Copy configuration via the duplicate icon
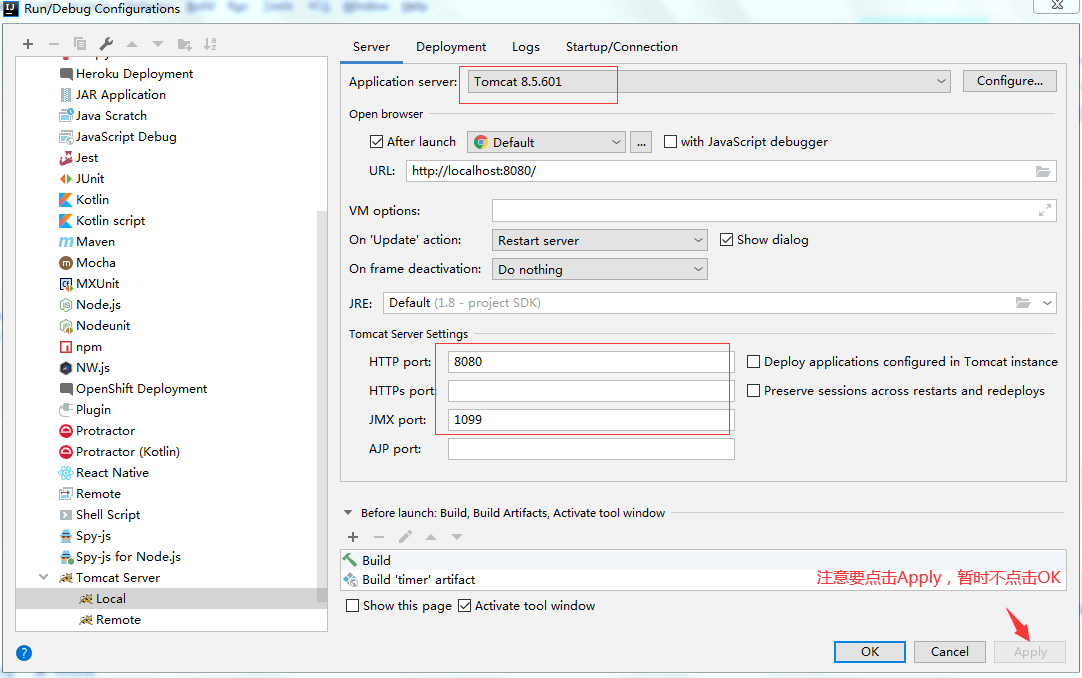 pyautogui.click(x=80, y=44)
